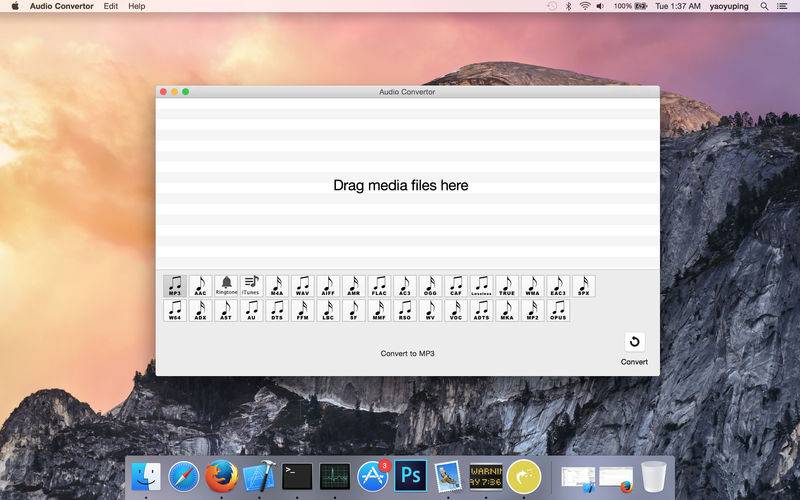Select the W64 format icon
This screenshot has width=800, height=500.
coord(175,310)
